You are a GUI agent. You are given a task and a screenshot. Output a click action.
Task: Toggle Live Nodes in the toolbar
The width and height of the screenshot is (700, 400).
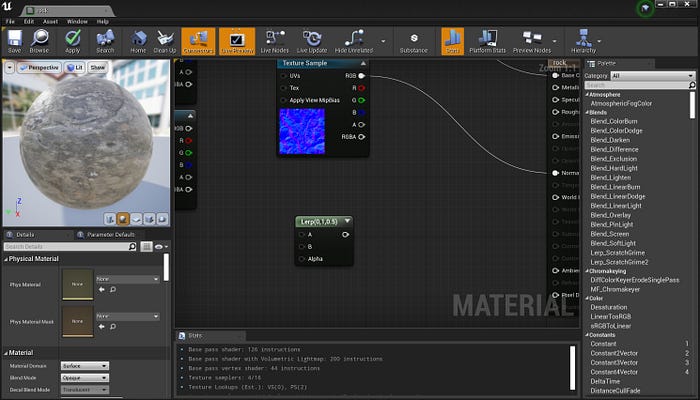click(x=274, y=40)
